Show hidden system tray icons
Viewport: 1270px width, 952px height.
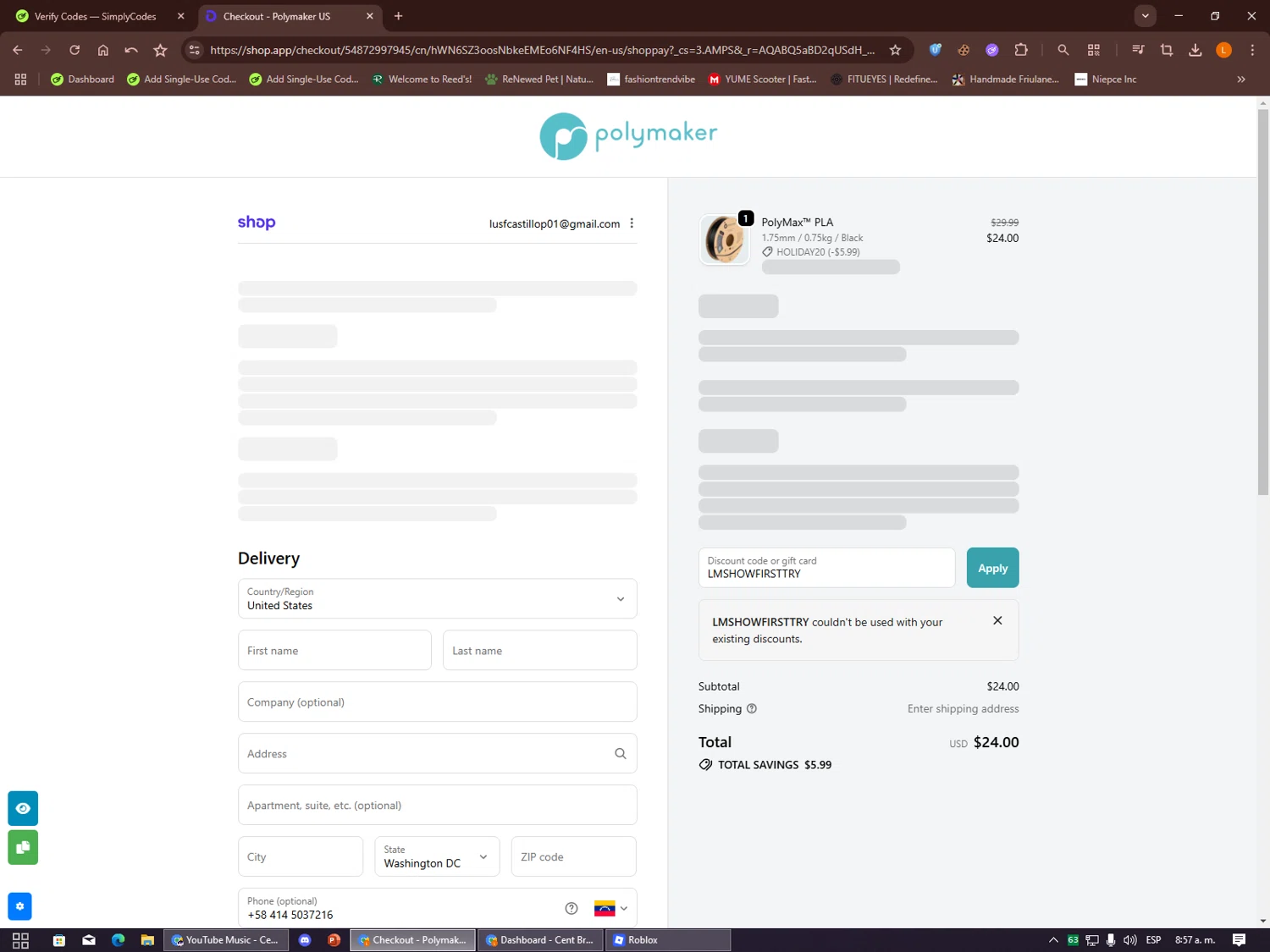[1053, 940]
